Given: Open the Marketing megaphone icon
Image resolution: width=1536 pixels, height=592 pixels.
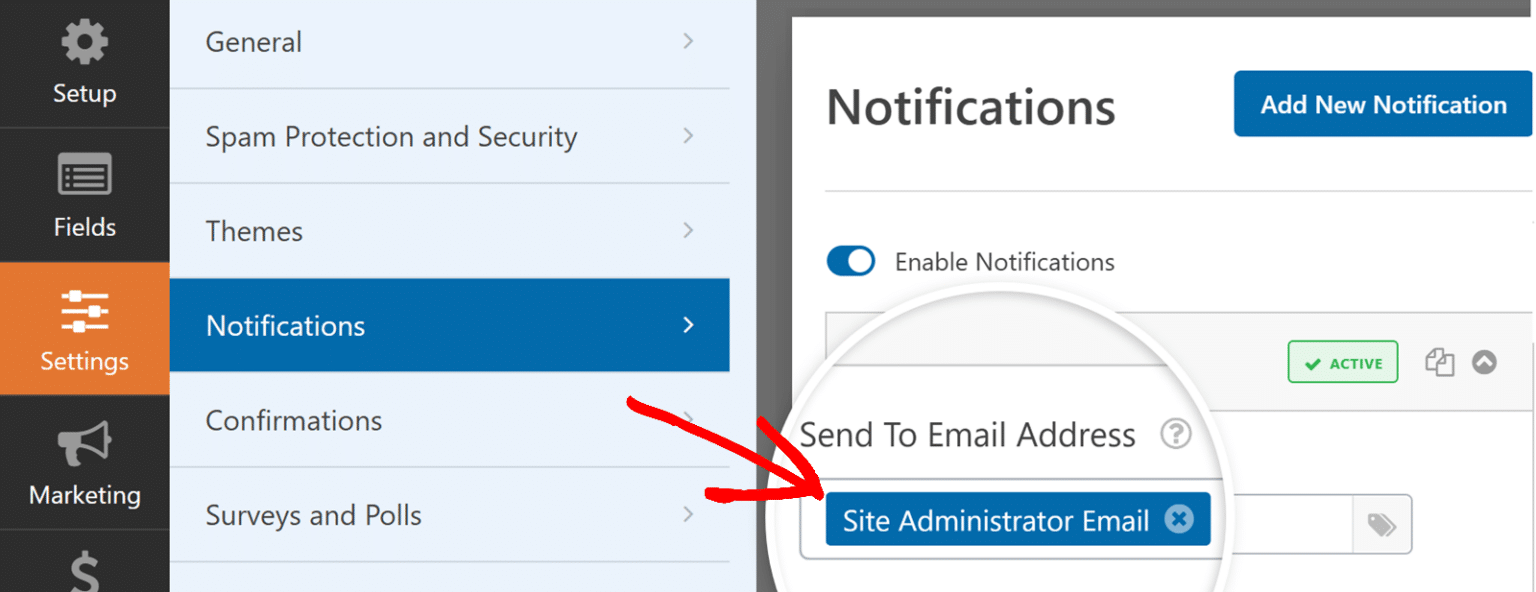Looking at the screenshot, I should (x=84, y=442).
